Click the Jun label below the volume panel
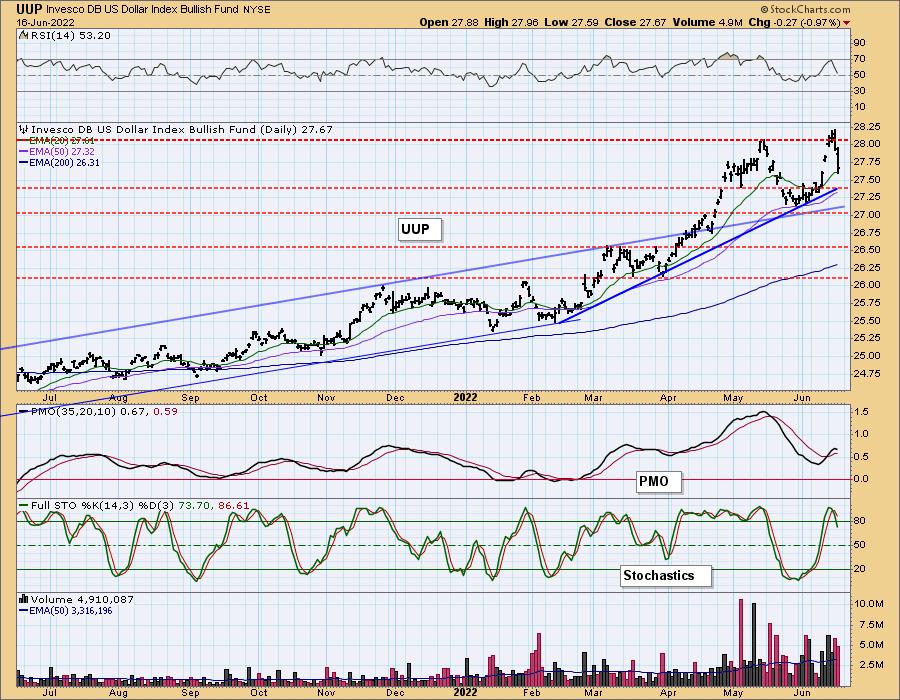The width and height of the screenshot is (900, 700). pyautogui.click(x=802, y=693)
